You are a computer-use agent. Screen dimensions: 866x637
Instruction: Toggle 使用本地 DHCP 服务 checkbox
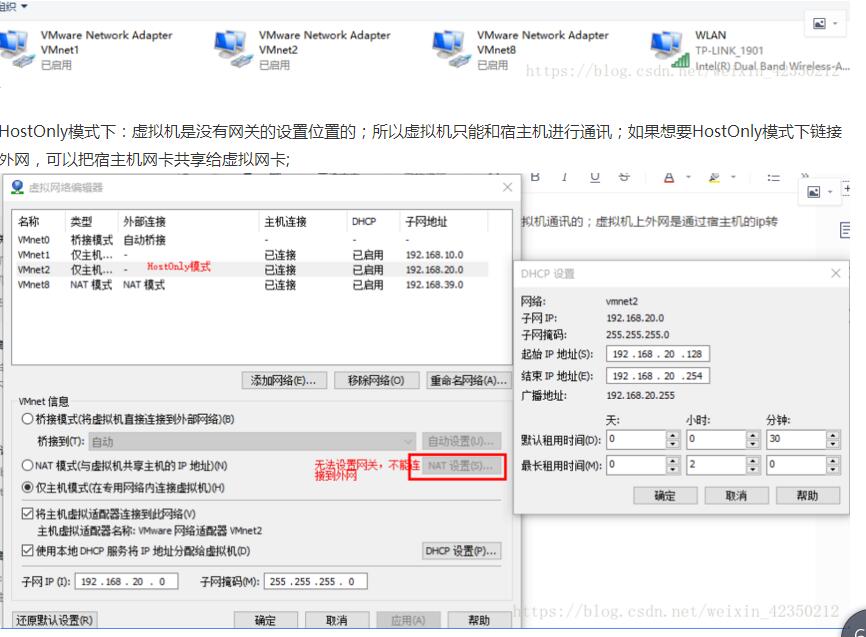(27, 550)
